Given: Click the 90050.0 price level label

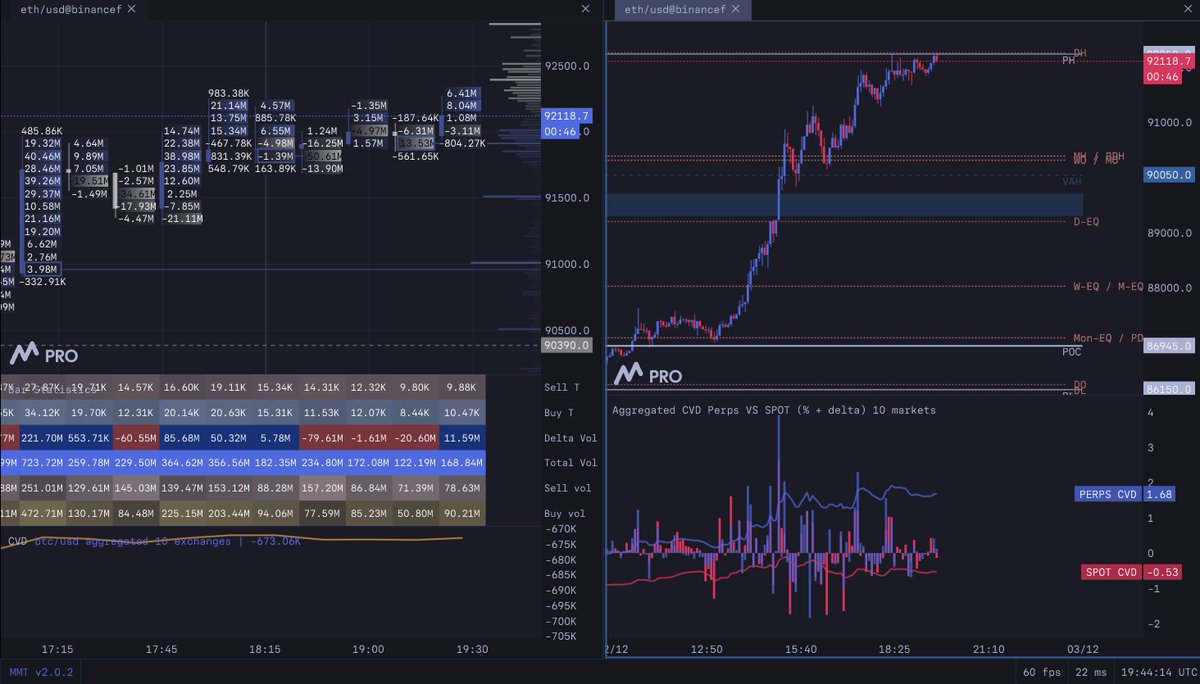Looking at the screenshot, I should coord(1170,174).
